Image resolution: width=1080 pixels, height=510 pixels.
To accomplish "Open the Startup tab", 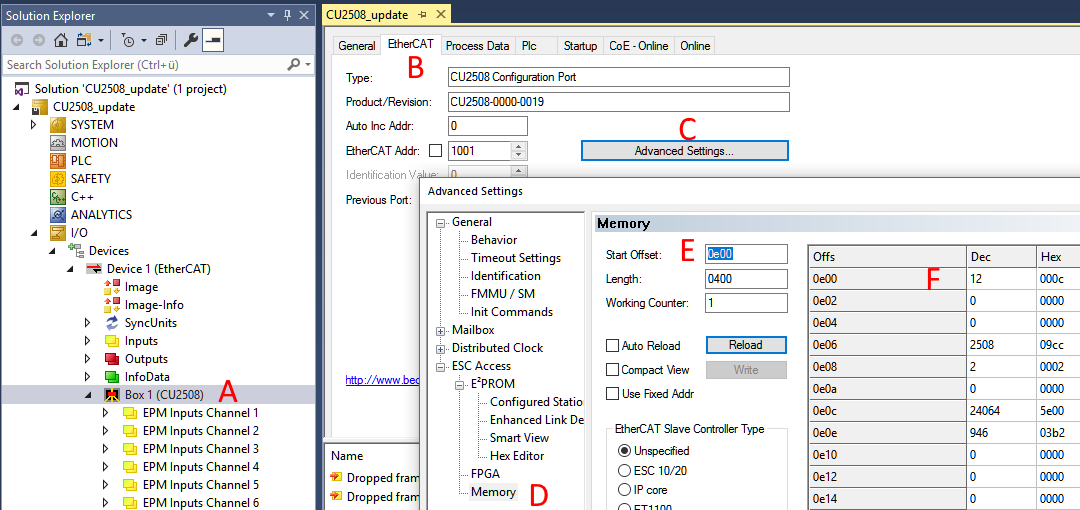I will [x=580, y=45].
